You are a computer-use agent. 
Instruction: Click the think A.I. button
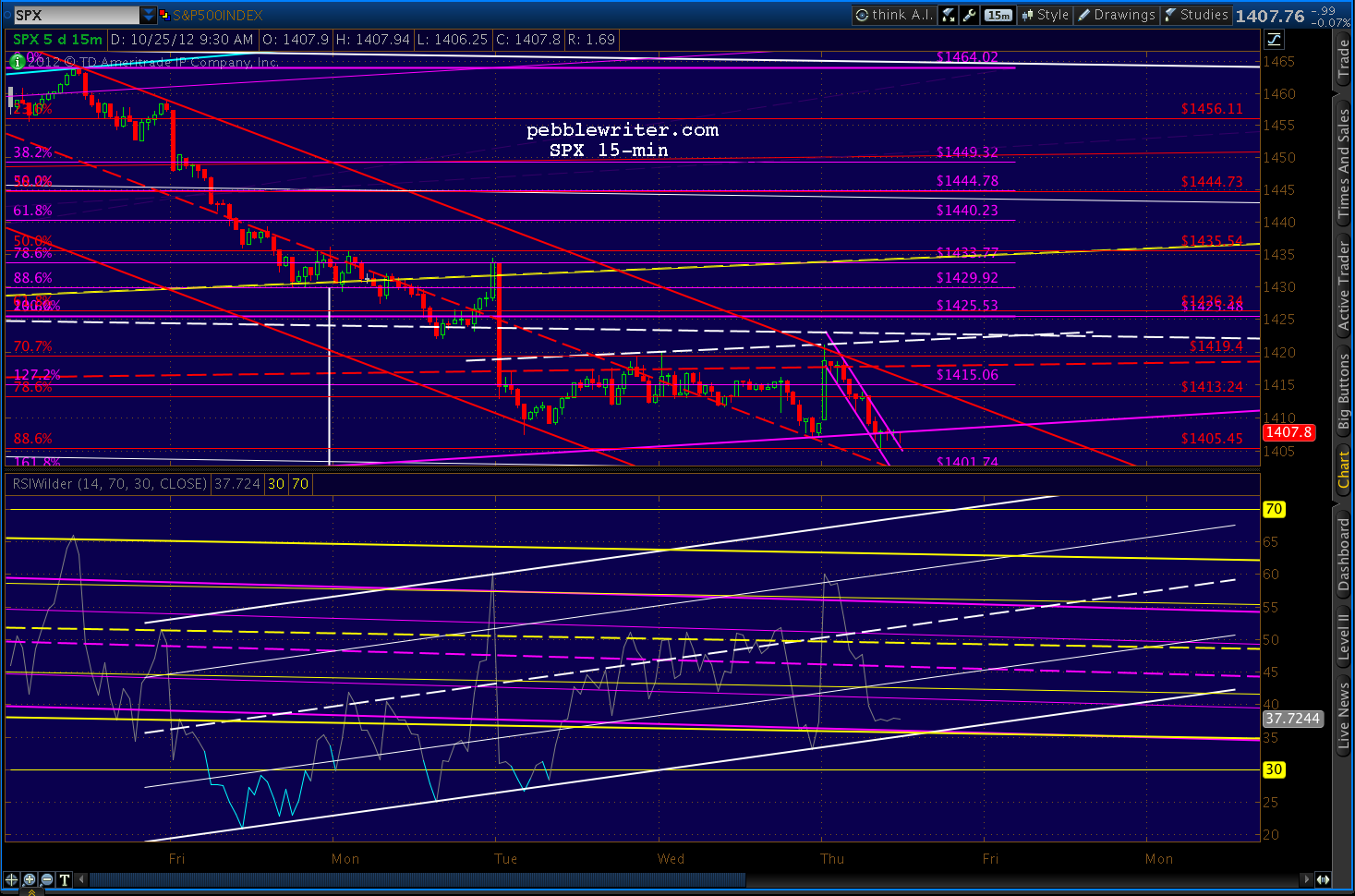pos(893,15)
